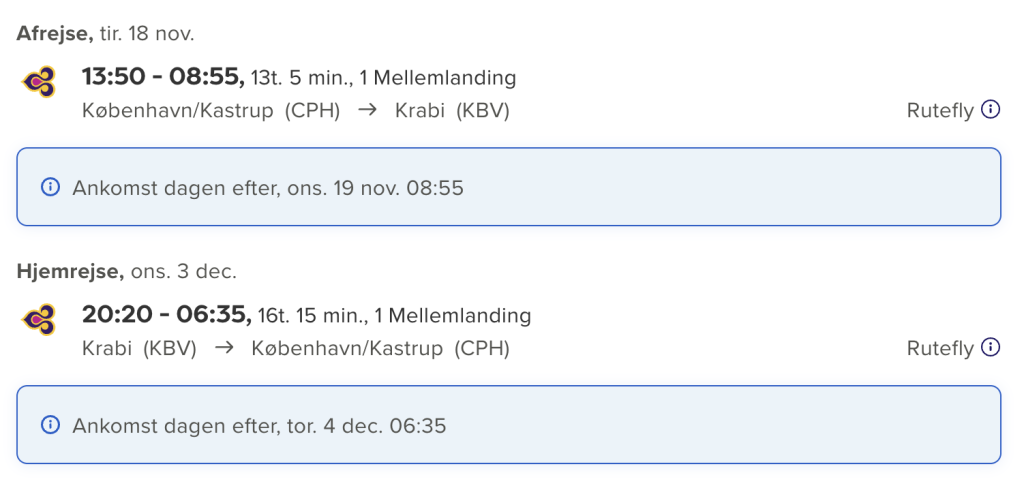The image size is (1024, 488).
Task: Select the 13:50 - 08:55 departure time
Action: [x=163, y=77]
